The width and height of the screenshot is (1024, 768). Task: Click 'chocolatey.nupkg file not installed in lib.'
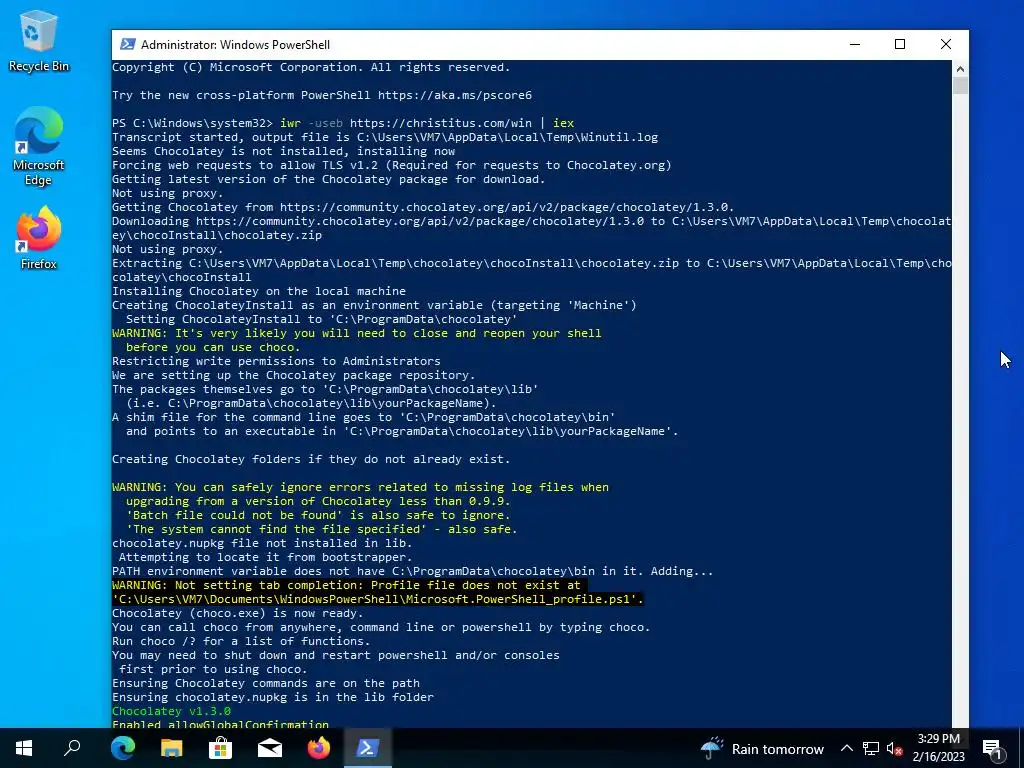(x=262, y=543)
